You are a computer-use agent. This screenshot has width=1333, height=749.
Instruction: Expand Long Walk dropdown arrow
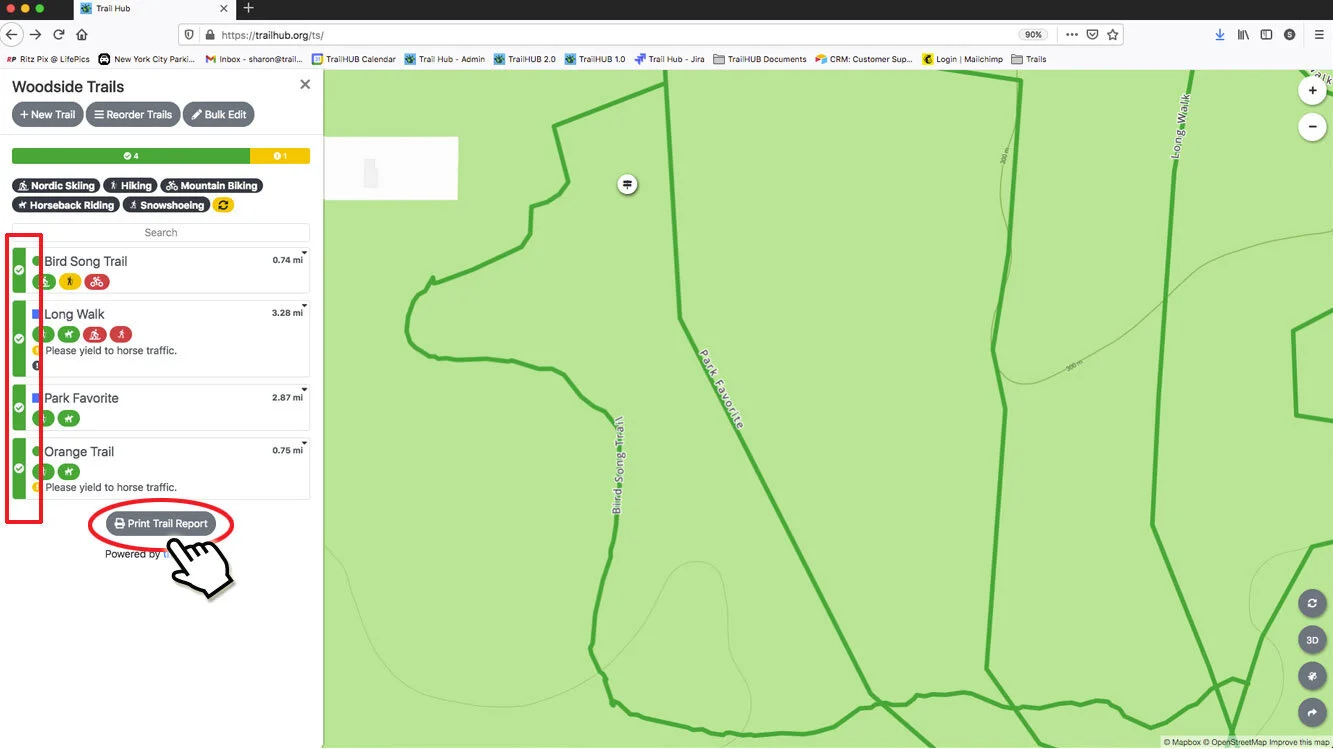pyautogui.click(x=304, y=306)
